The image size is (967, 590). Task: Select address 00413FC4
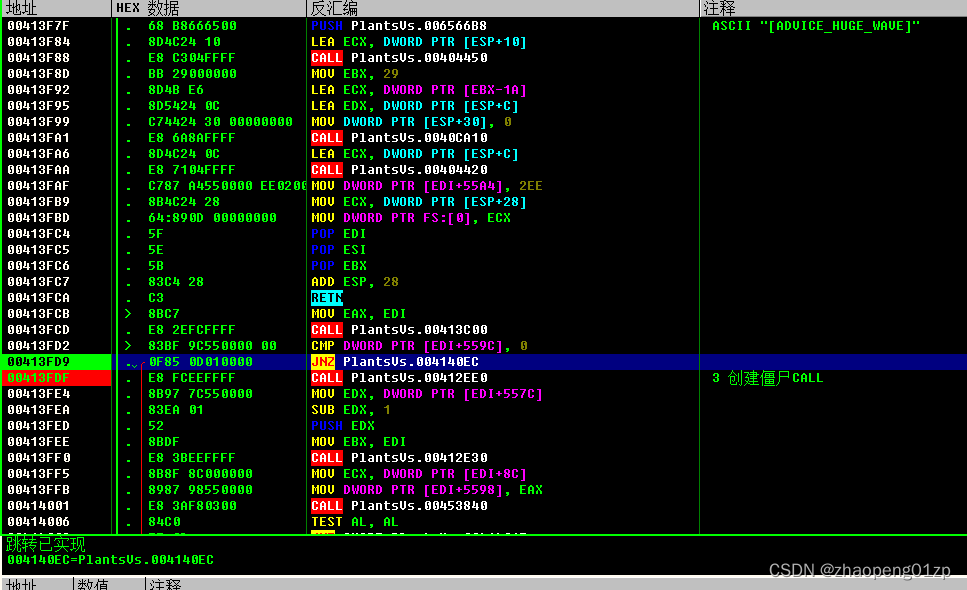click(38, 234)
